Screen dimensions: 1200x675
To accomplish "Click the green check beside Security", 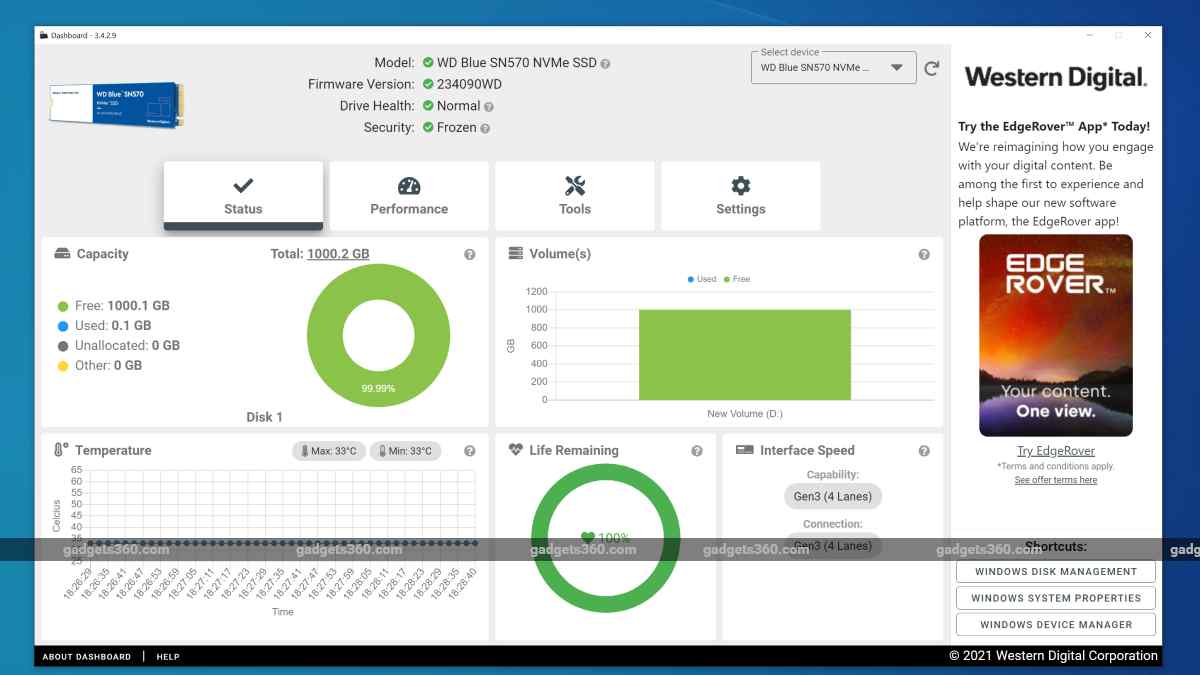I will pyautogui.click(x=428, y=127).
